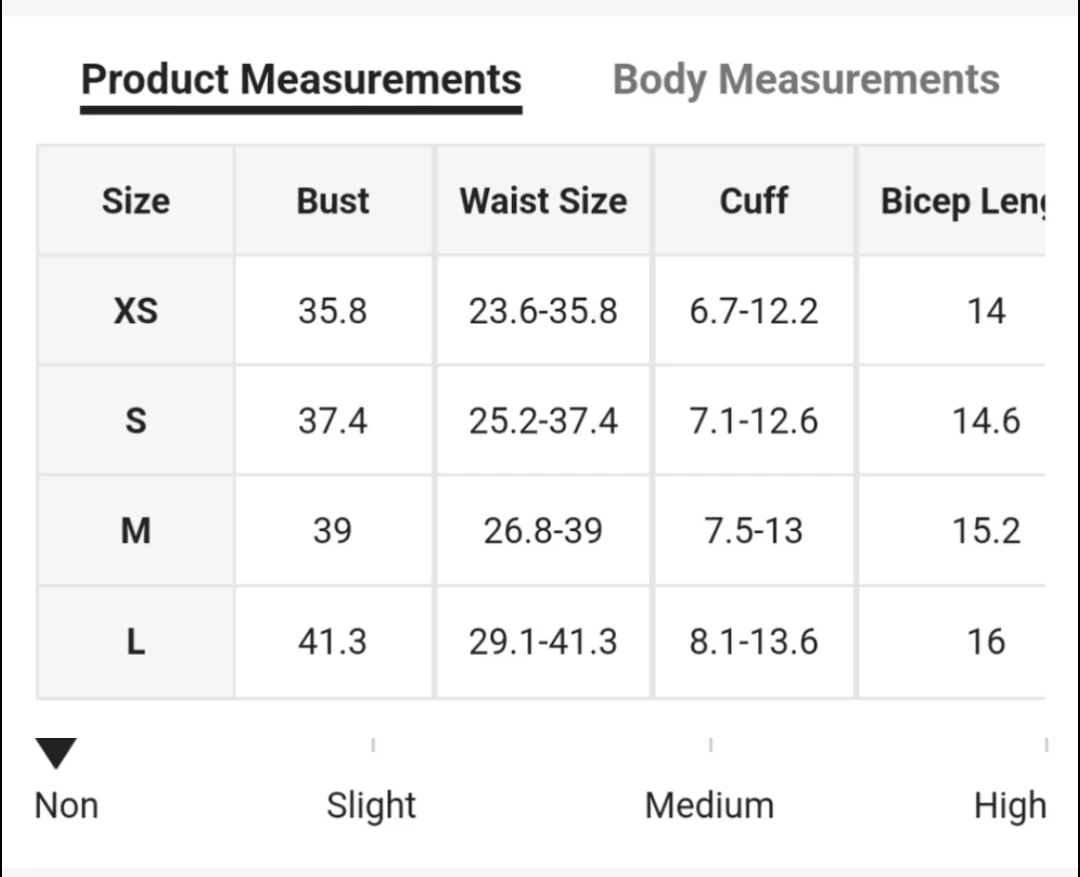The height and width of the screenshot is (877, 1080).
Task: Select the Medium stretch label
Action: tap(709, 805)
